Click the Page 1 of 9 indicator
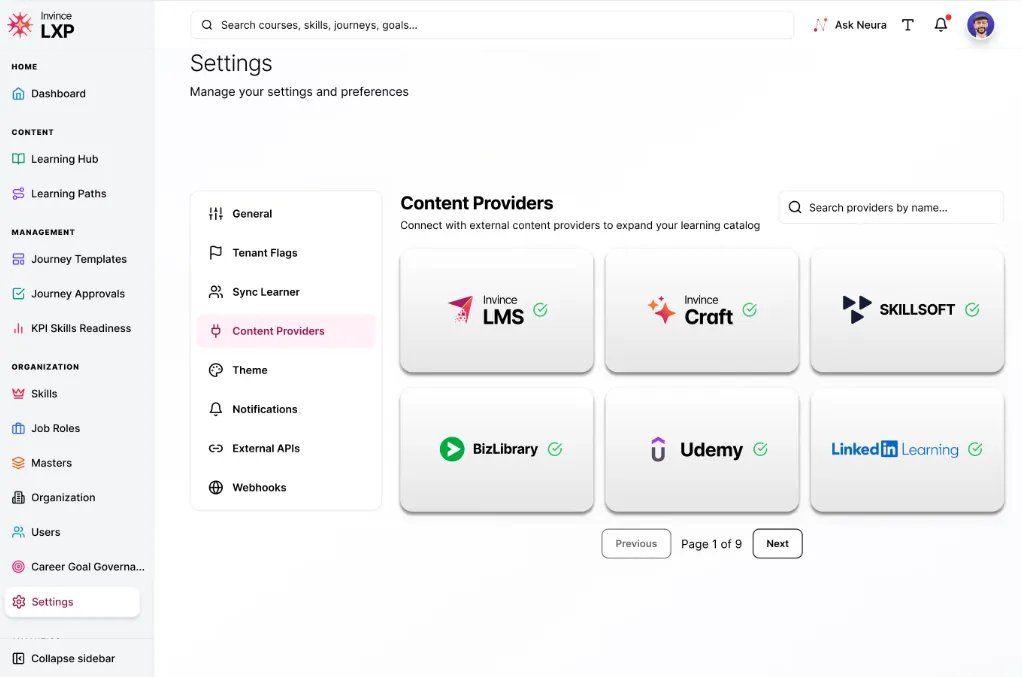 [x=711, y=543]
